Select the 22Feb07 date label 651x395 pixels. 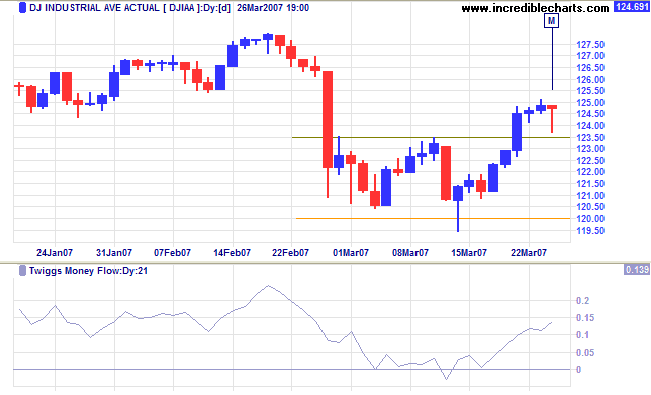click(290, 253)
